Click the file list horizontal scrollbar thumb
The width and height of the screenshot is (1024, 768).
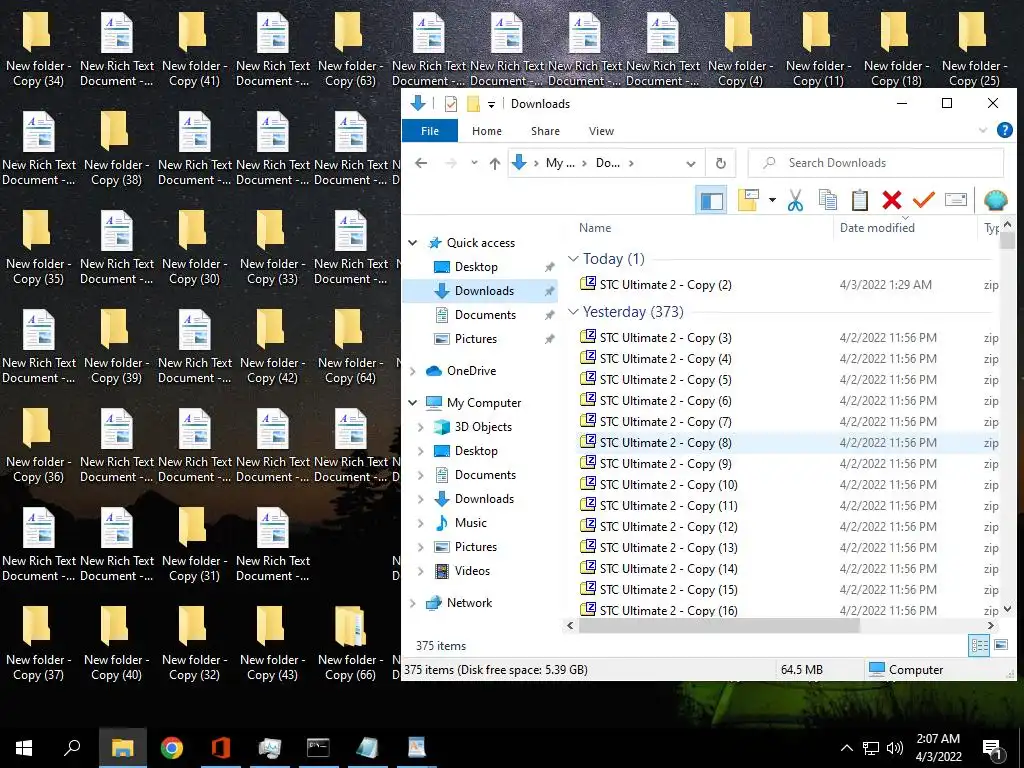718,626
